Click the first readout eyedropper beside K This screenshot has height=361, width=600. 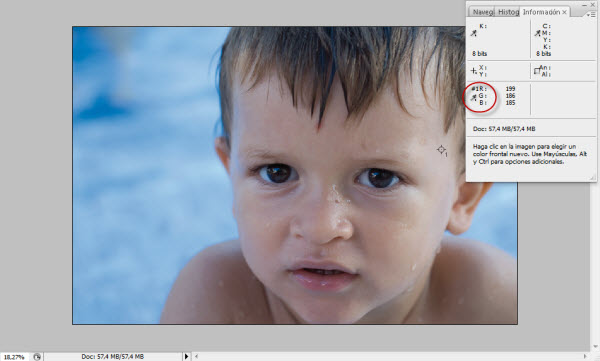[x=474, y=33]
